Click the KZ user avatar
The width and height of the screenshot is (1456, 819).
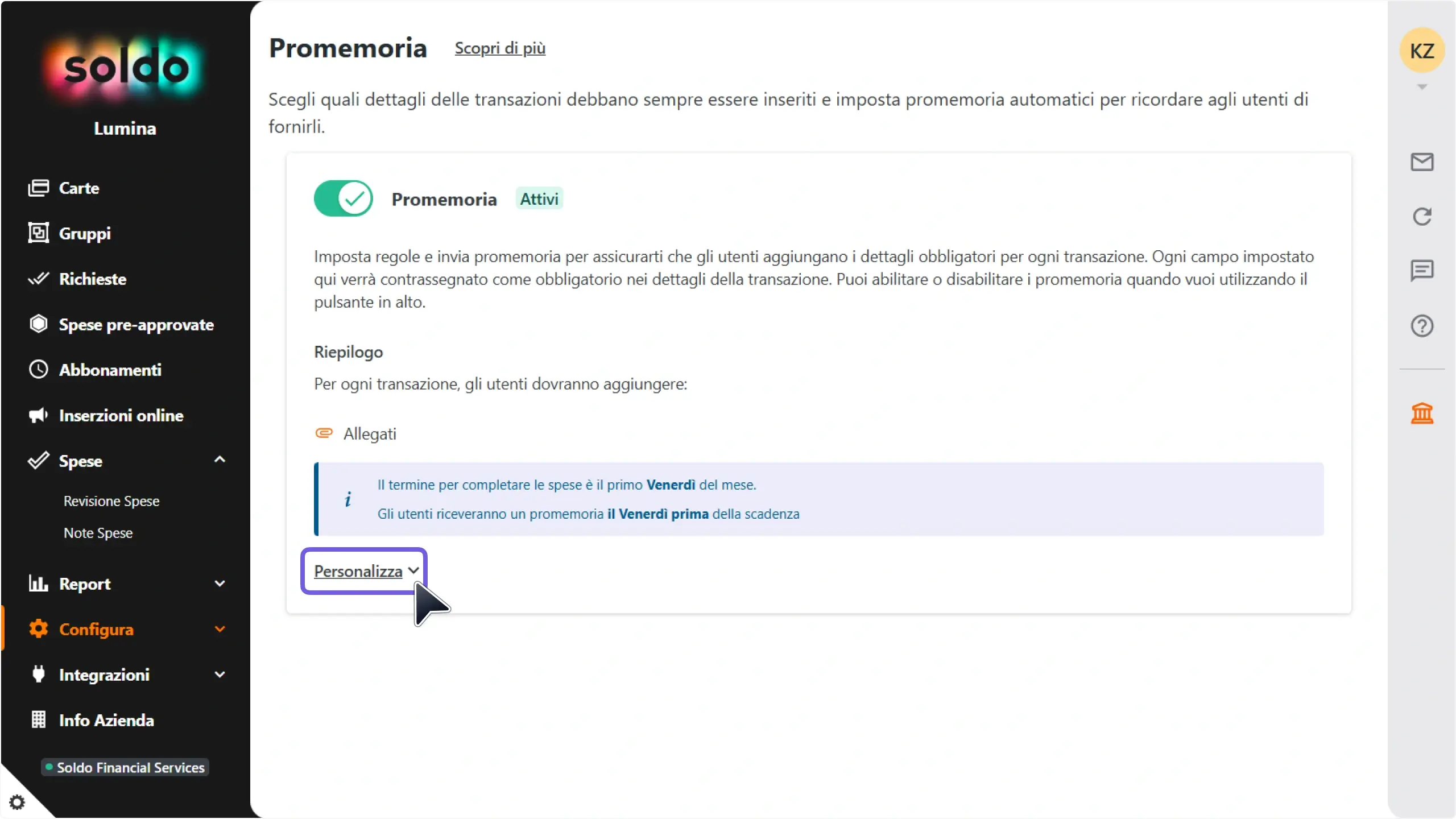click(x=1422, y=51)
